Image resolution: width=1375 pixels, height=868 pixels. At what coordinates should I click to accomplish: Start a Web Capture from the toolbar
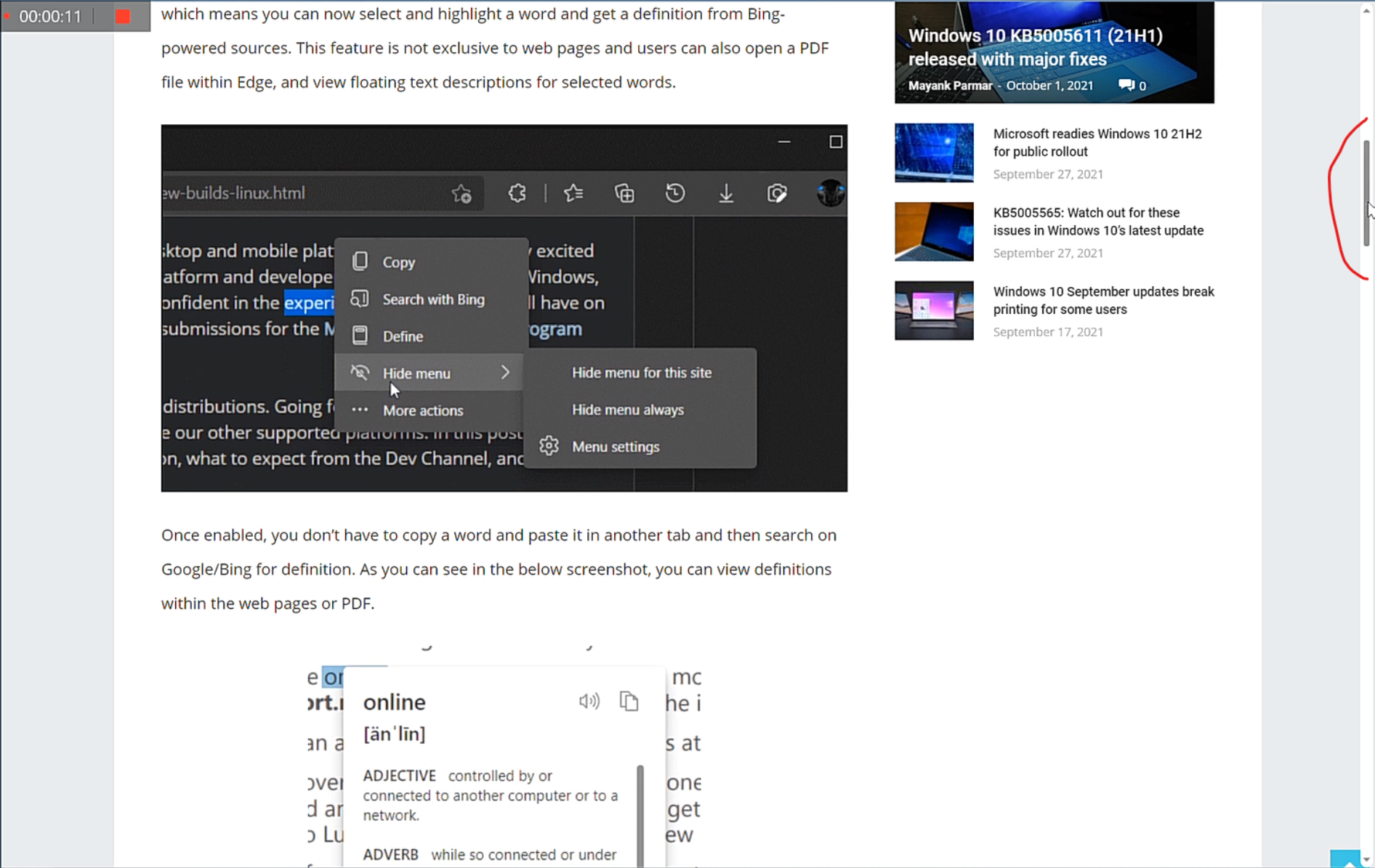pos(777,193)
